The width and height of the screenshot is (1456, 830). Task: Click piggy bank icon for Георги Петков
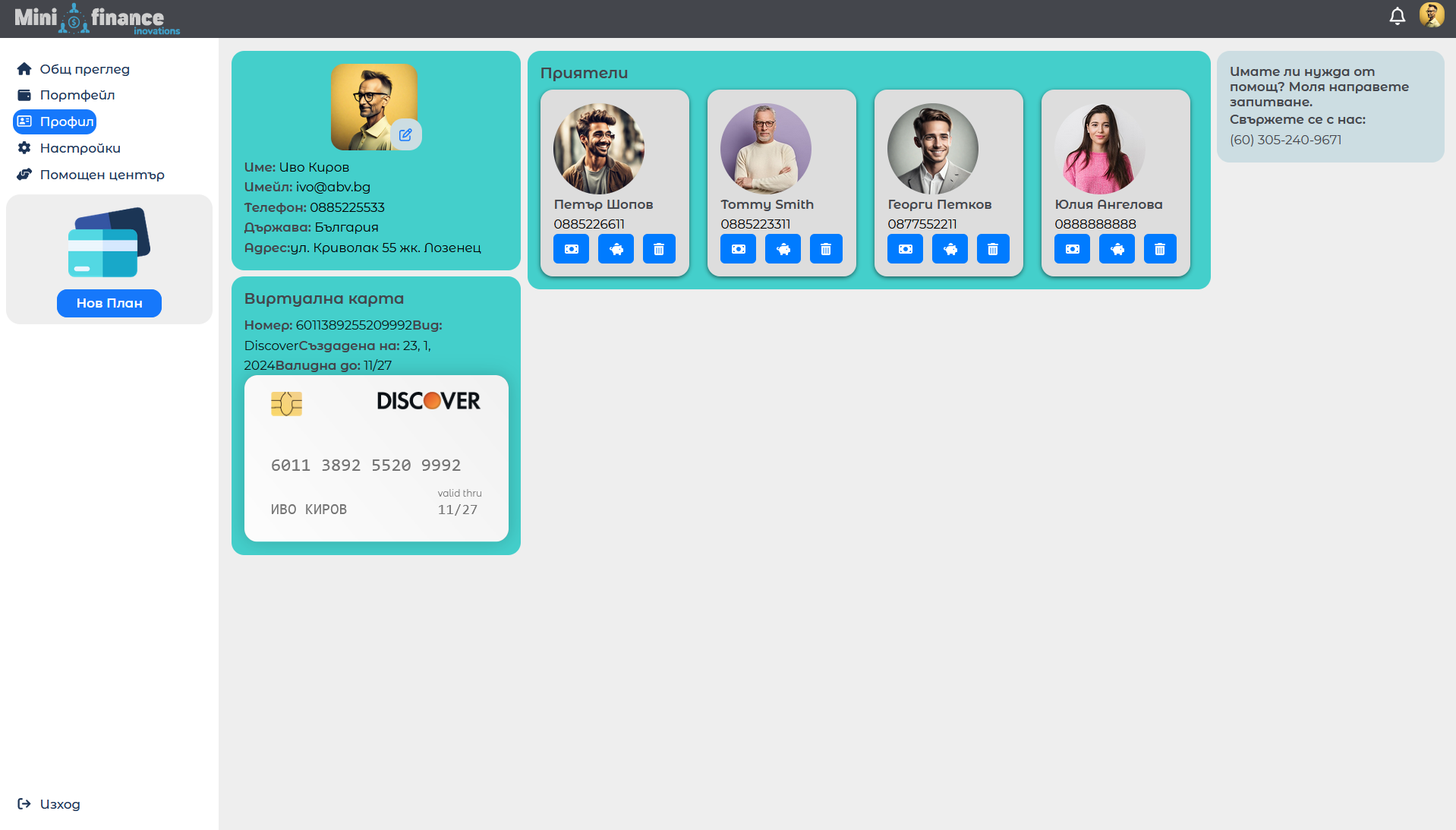(x=950, y=248)
